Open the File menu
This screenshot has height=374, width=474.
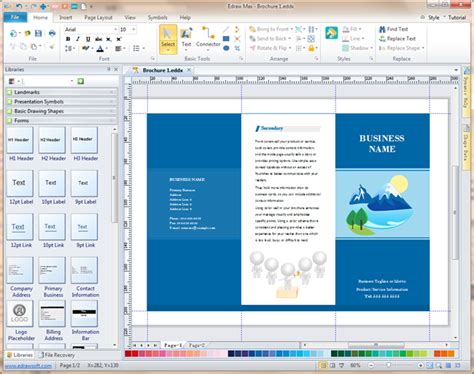click(x=15, y=17)
